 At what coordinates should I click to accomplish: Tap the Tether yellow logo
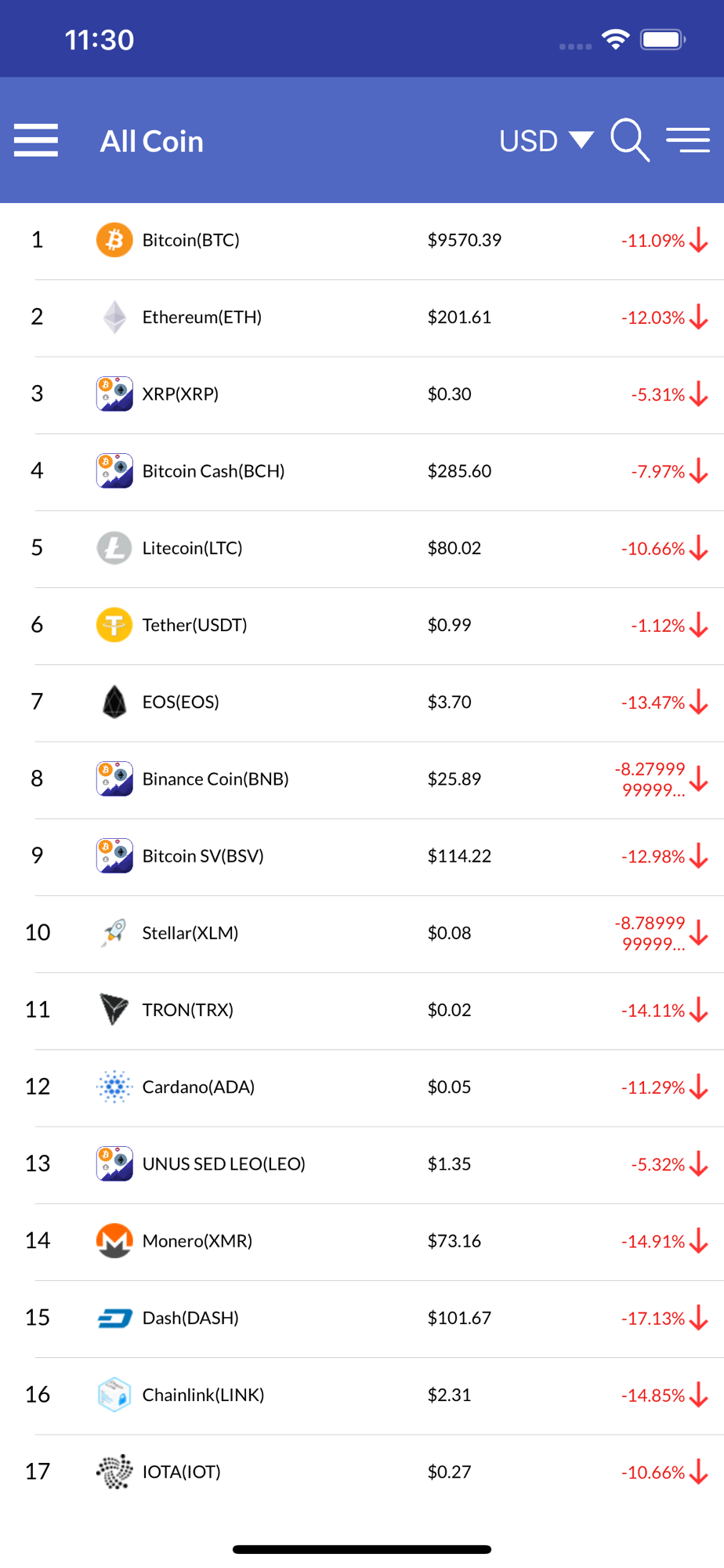[x=114, y=625]
